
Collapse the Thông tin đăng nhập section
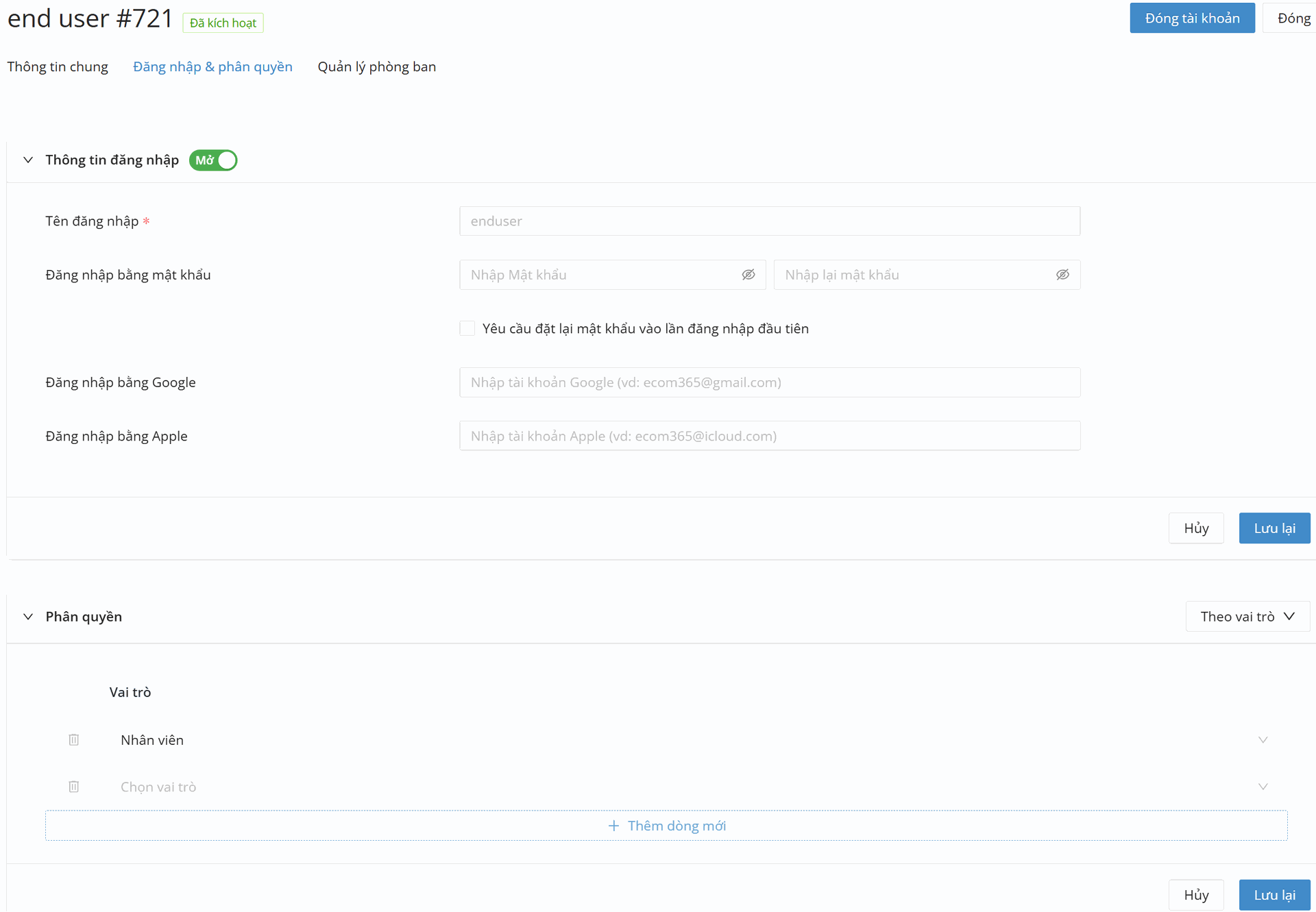click(x=28, y=160)
